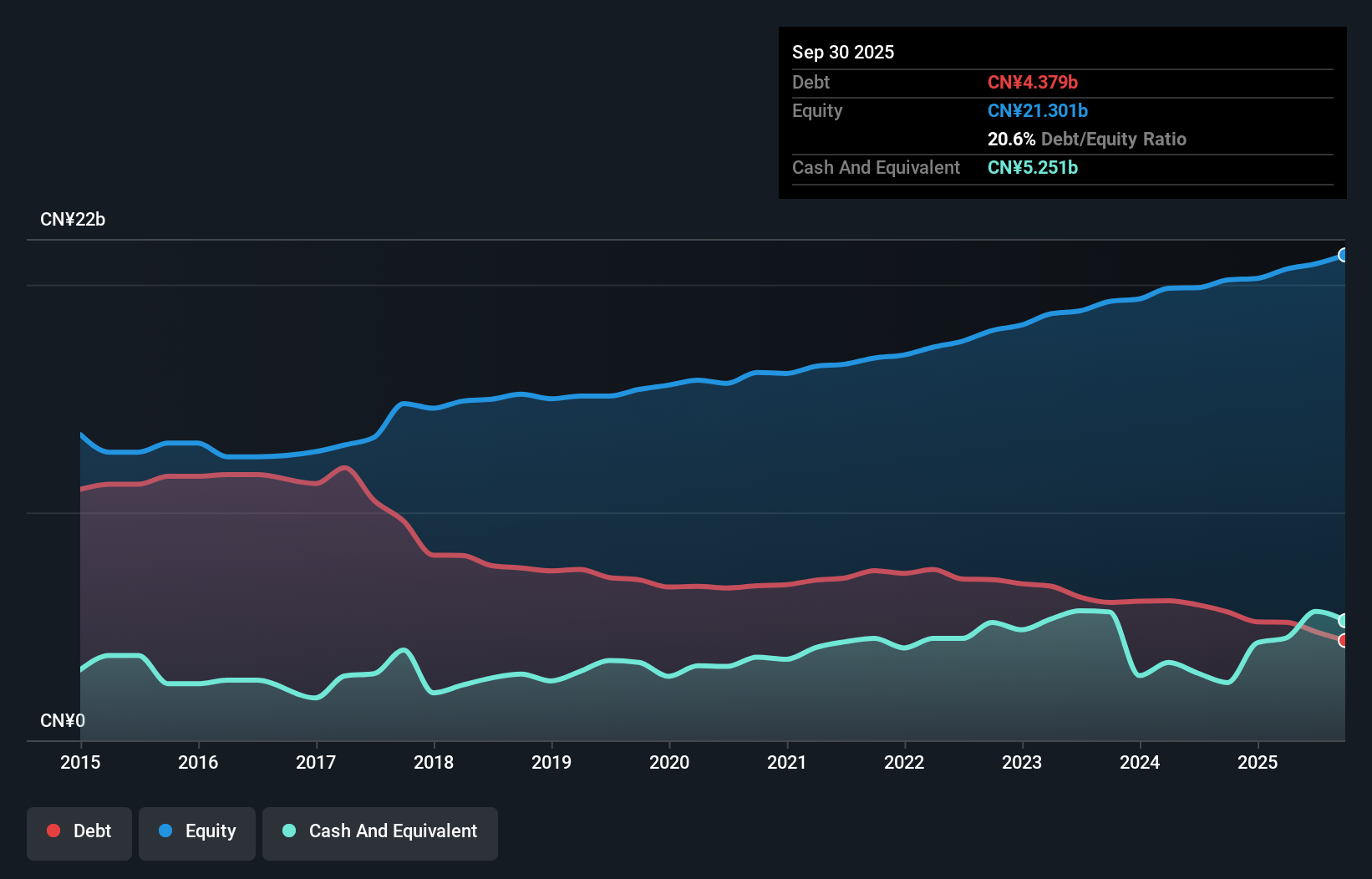The image size is (1372, 879).
Task: Click the CN¥4.379b Debt value in tooltip
Action: [x=1034, y=82]
